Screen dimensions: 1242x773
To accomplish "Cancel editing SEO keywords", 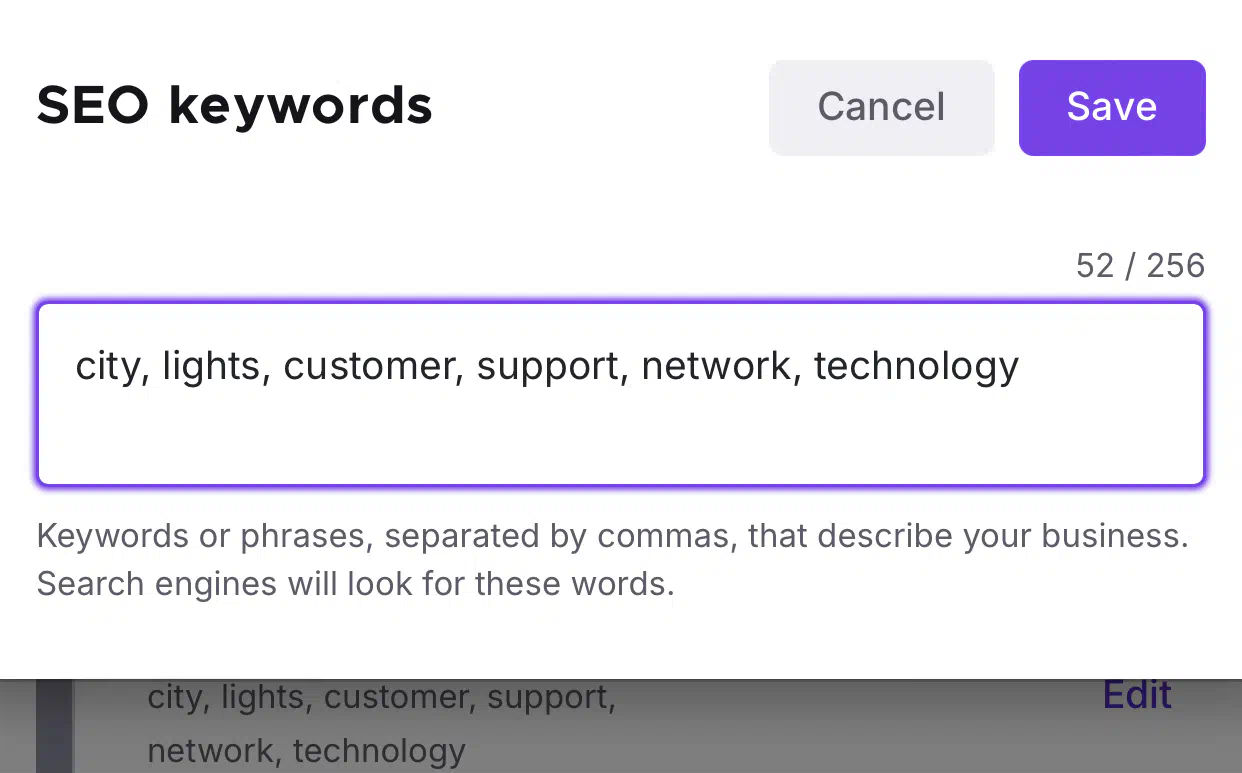I will (x=881, y=107).
